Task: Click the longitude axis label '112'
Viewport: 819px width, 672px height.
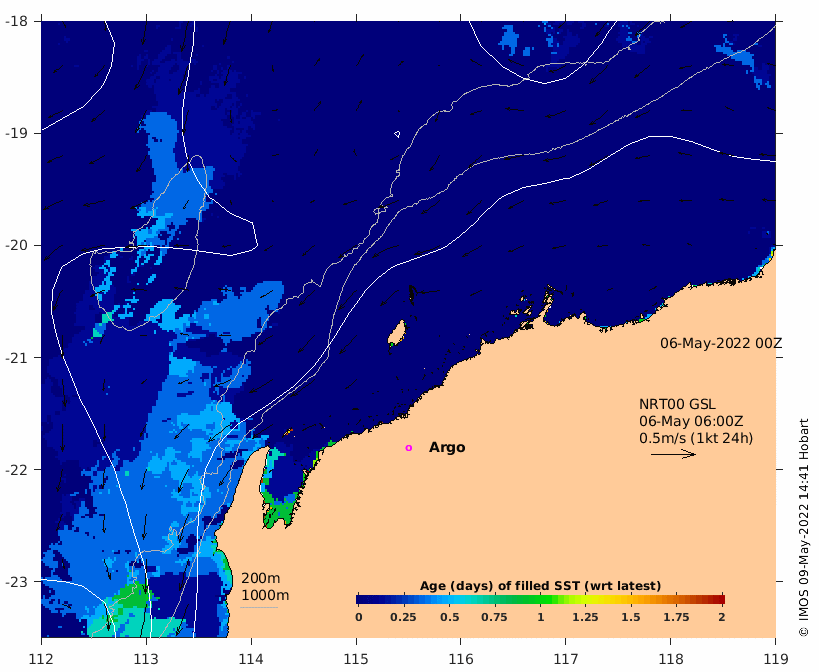Action: click(x=41, y=659)
